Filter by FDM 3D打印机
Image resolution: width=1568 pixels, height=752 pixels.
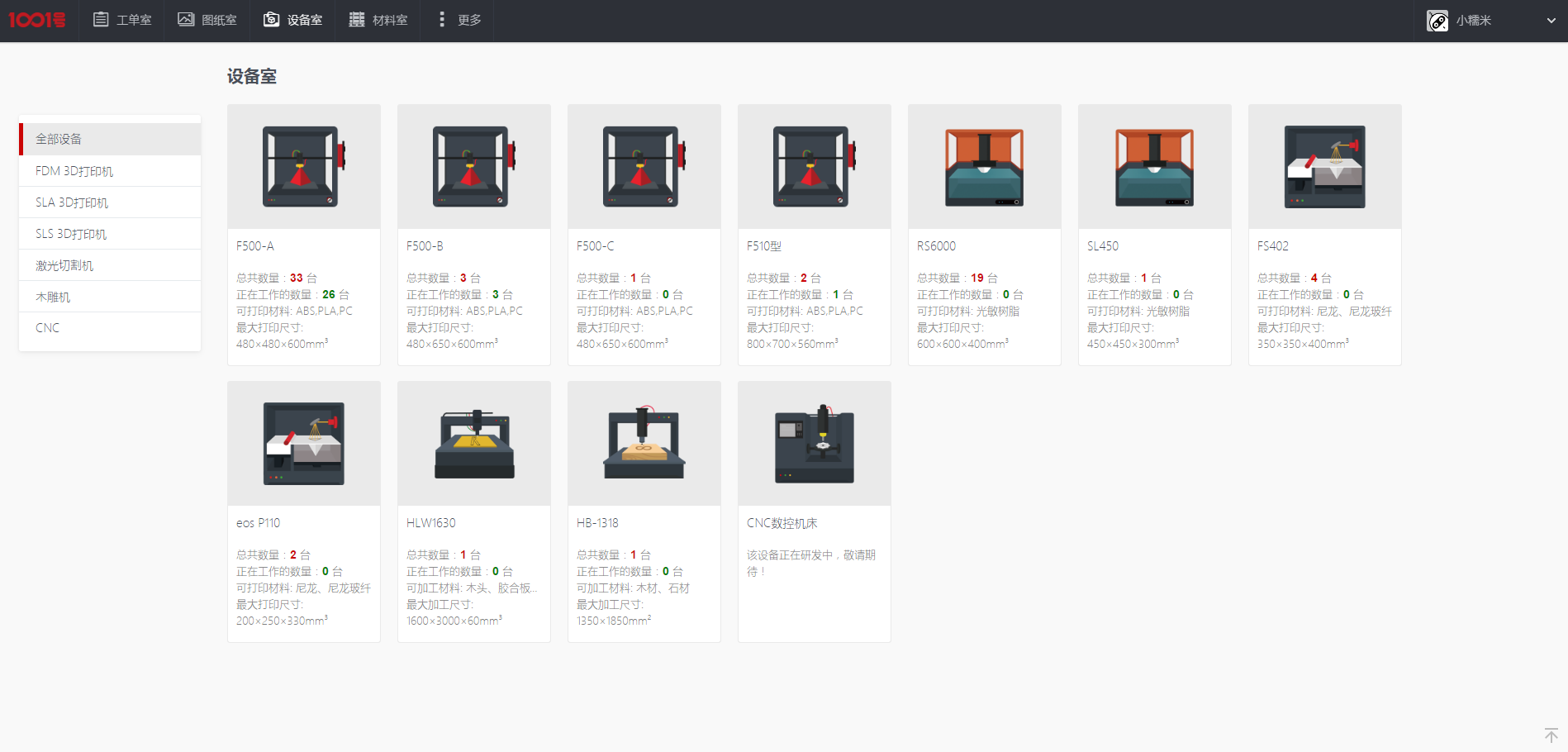point(110,171)
